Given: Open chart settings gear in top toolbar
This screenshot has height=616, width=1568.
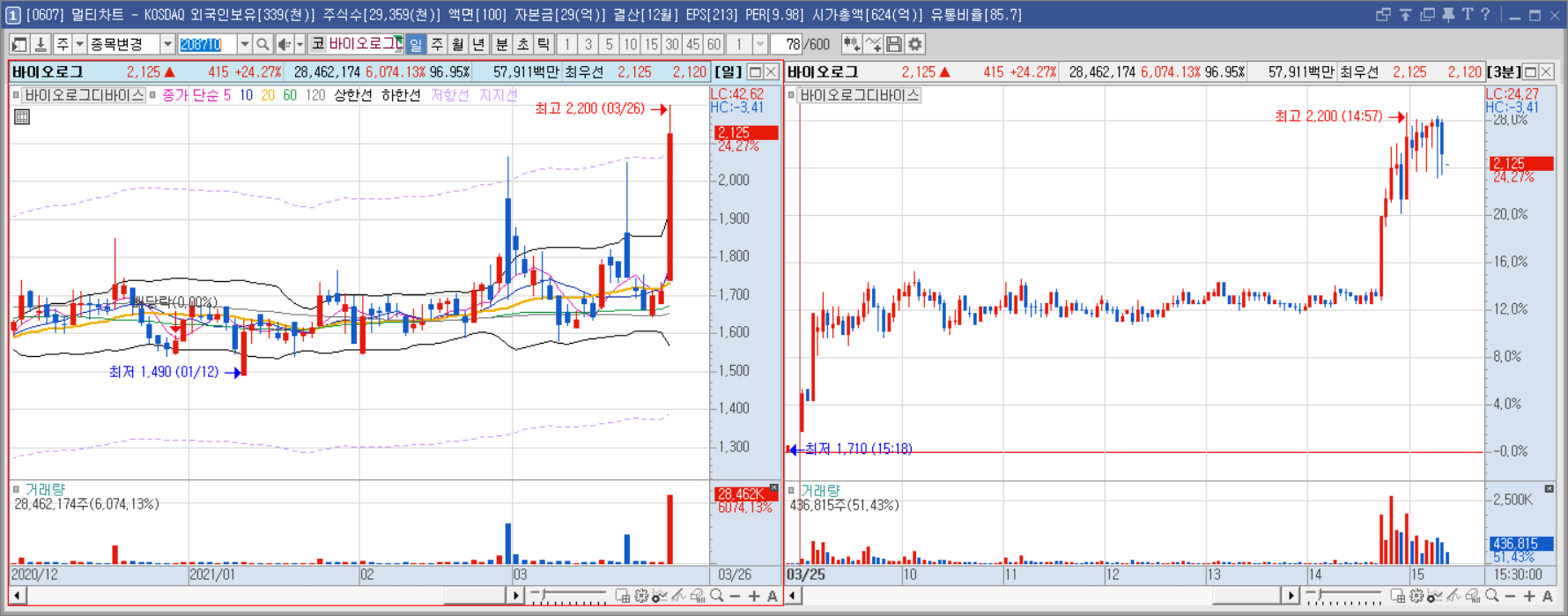Looking at the screenshot, I should pos(915,44).
